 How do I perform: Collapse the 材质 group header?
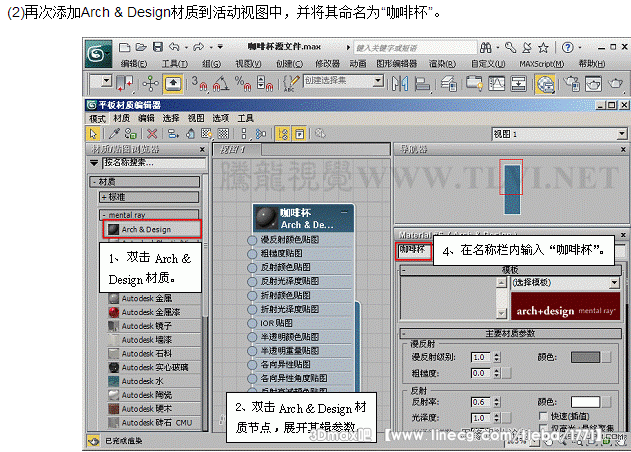tap(144, 182)
